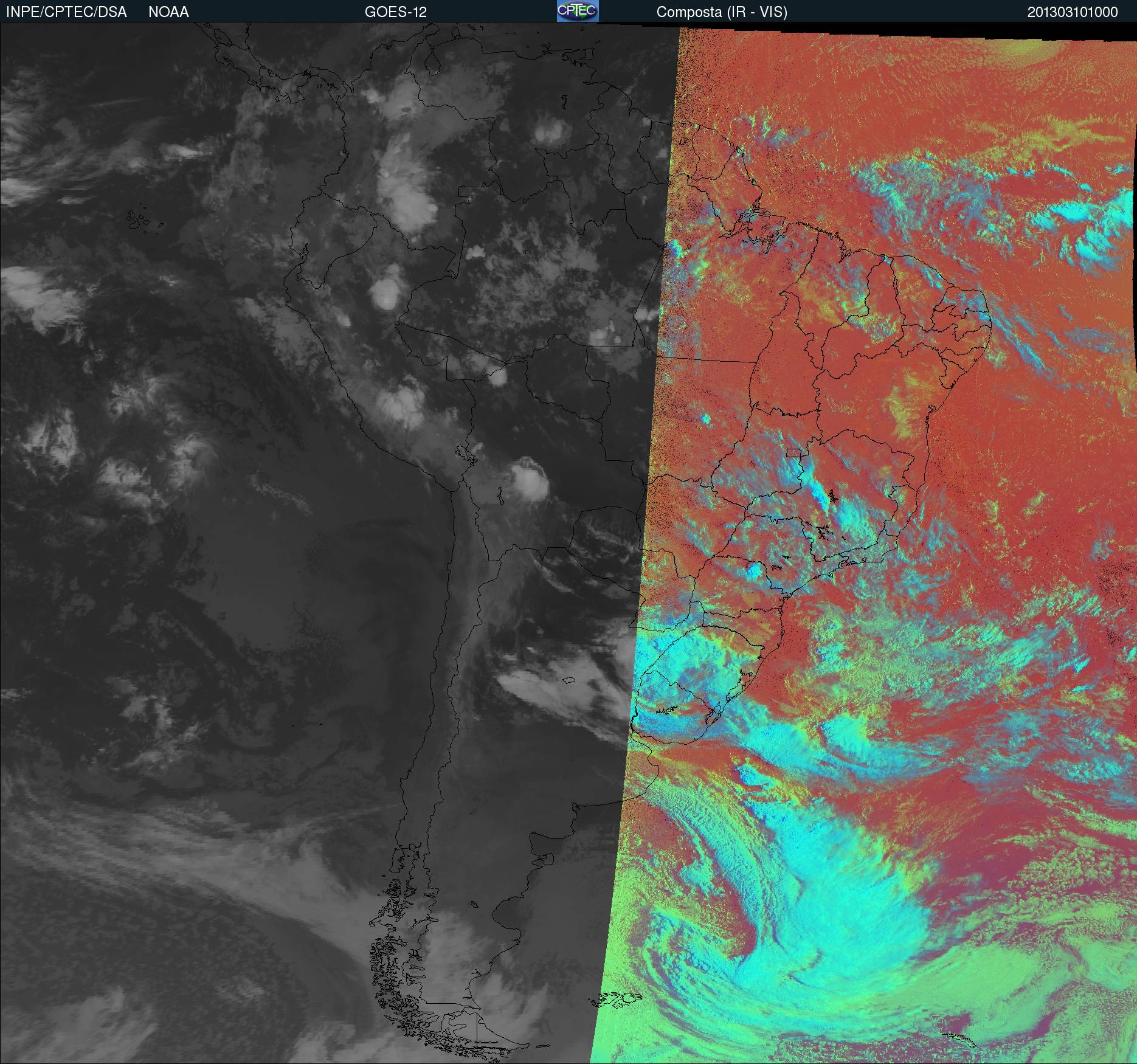The height and width of the screenshot is (1064, 1137).
Task: Click the CPTEC logo in header
Action: point(578,11)
